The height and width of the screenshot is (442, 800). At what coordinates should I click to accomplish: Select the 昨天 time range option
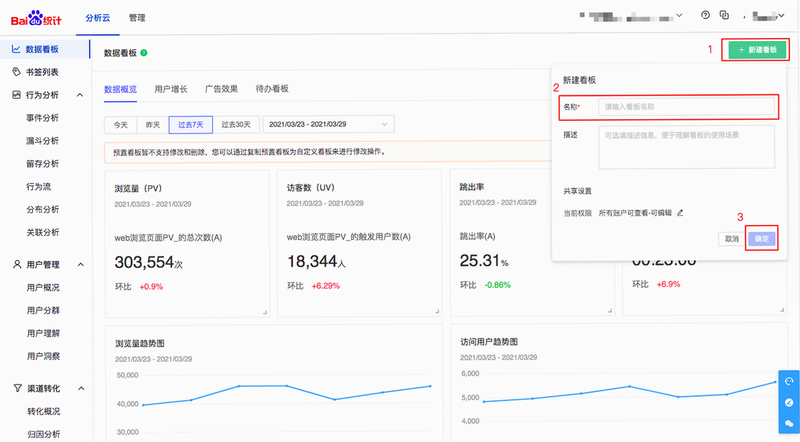153,125
